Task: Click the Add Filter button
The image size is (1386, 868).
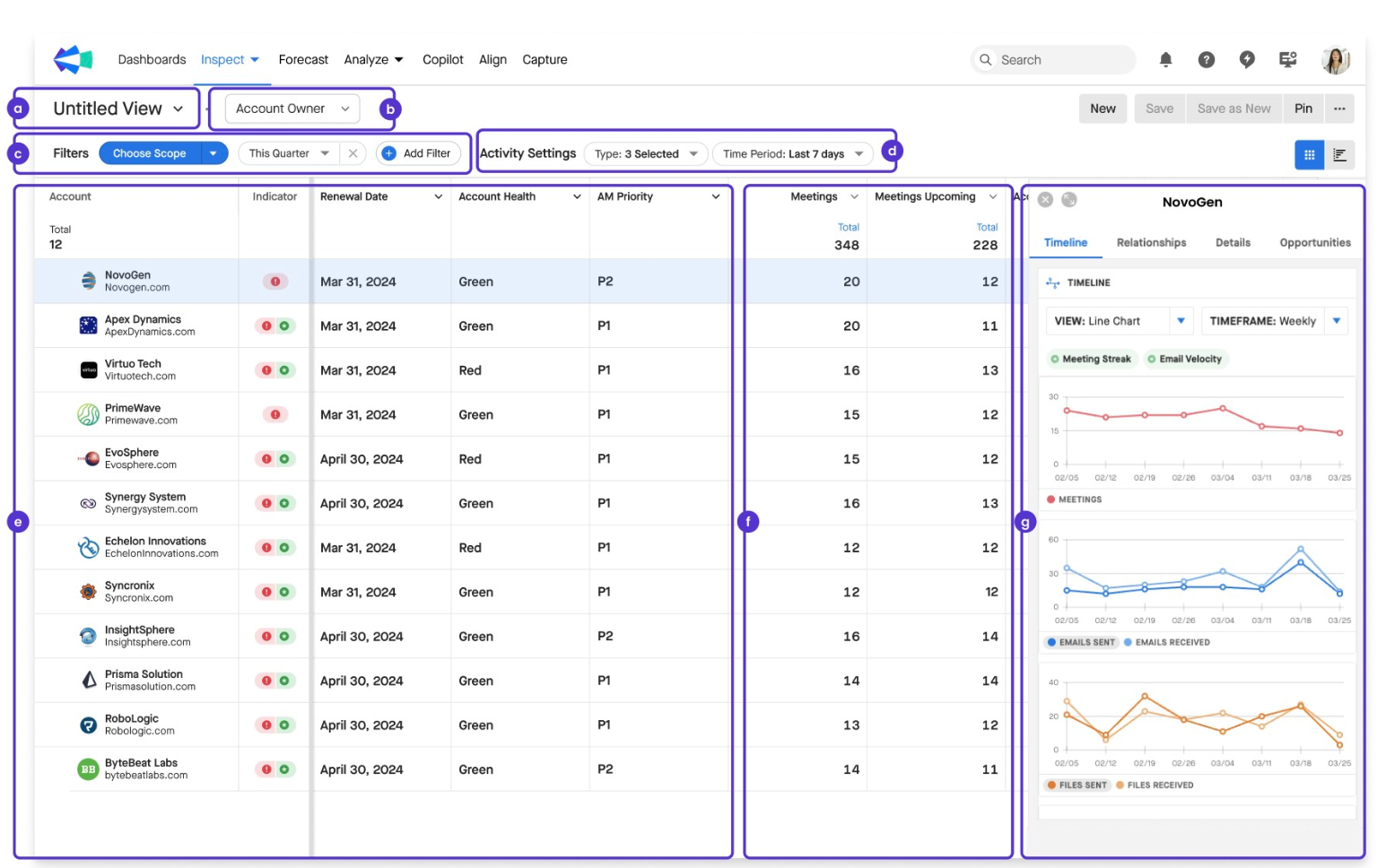Action: pos(418,153)
